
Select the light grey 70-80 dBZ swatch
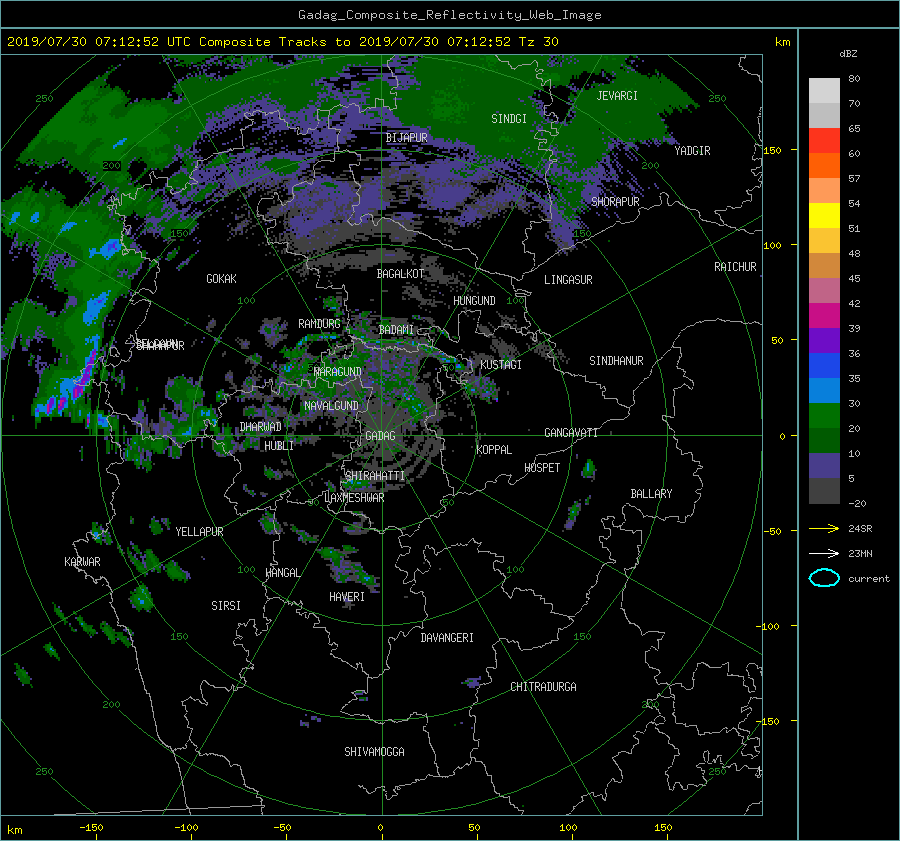tap(824, 91)
